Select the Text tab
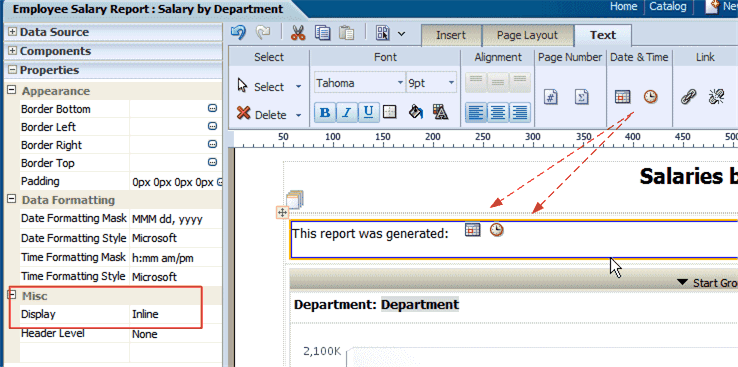The image size is (738, 367). (603, 35)
